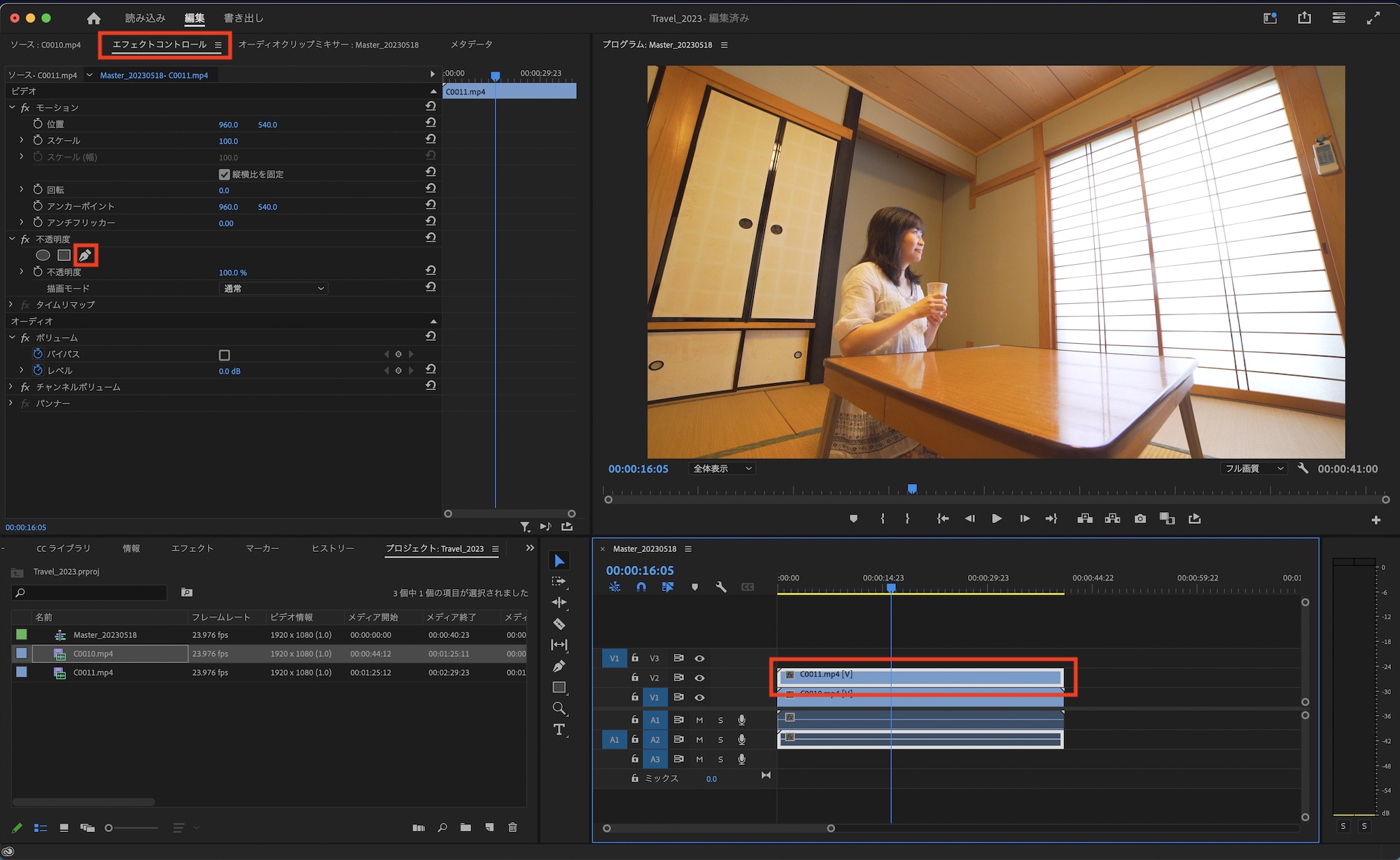Expand the Time Remap (タイムリマップ) effect
This screenshot has height=860, width=1400.
pos(11,305)
